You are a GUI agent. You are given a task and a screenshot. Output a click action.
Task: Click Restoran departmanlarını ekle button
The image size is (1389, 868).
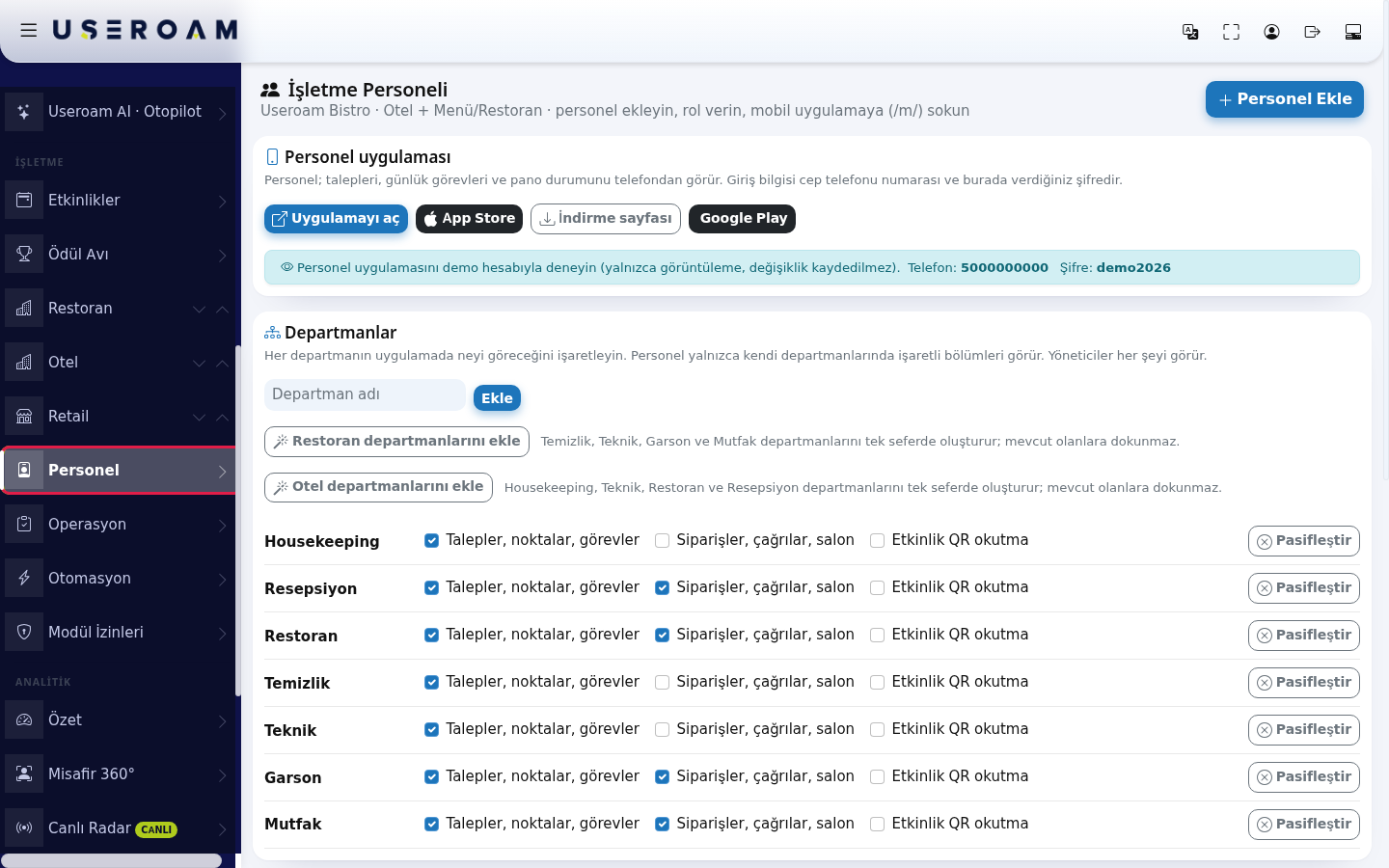click(396, 442)
